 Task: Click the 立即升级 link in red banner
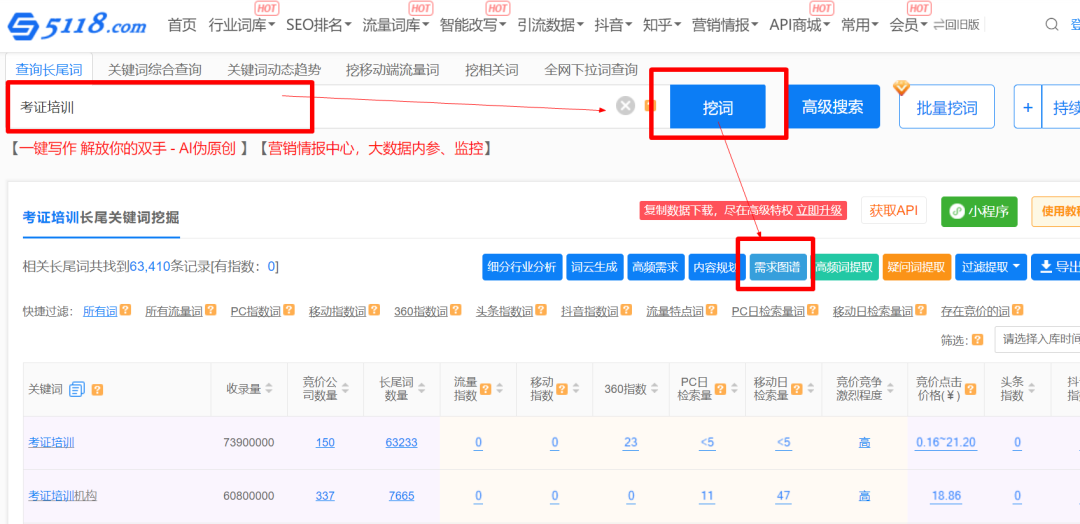point(819,211)
